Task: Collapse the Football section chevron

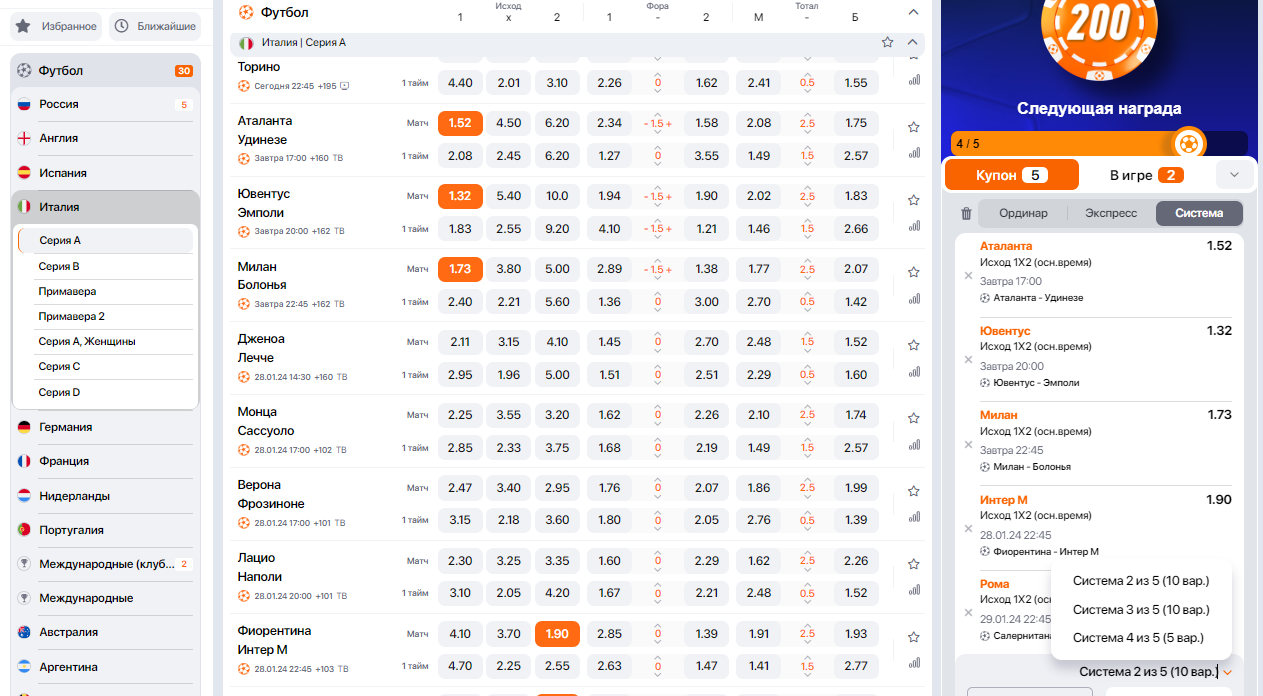Action: tap(913, 12)
